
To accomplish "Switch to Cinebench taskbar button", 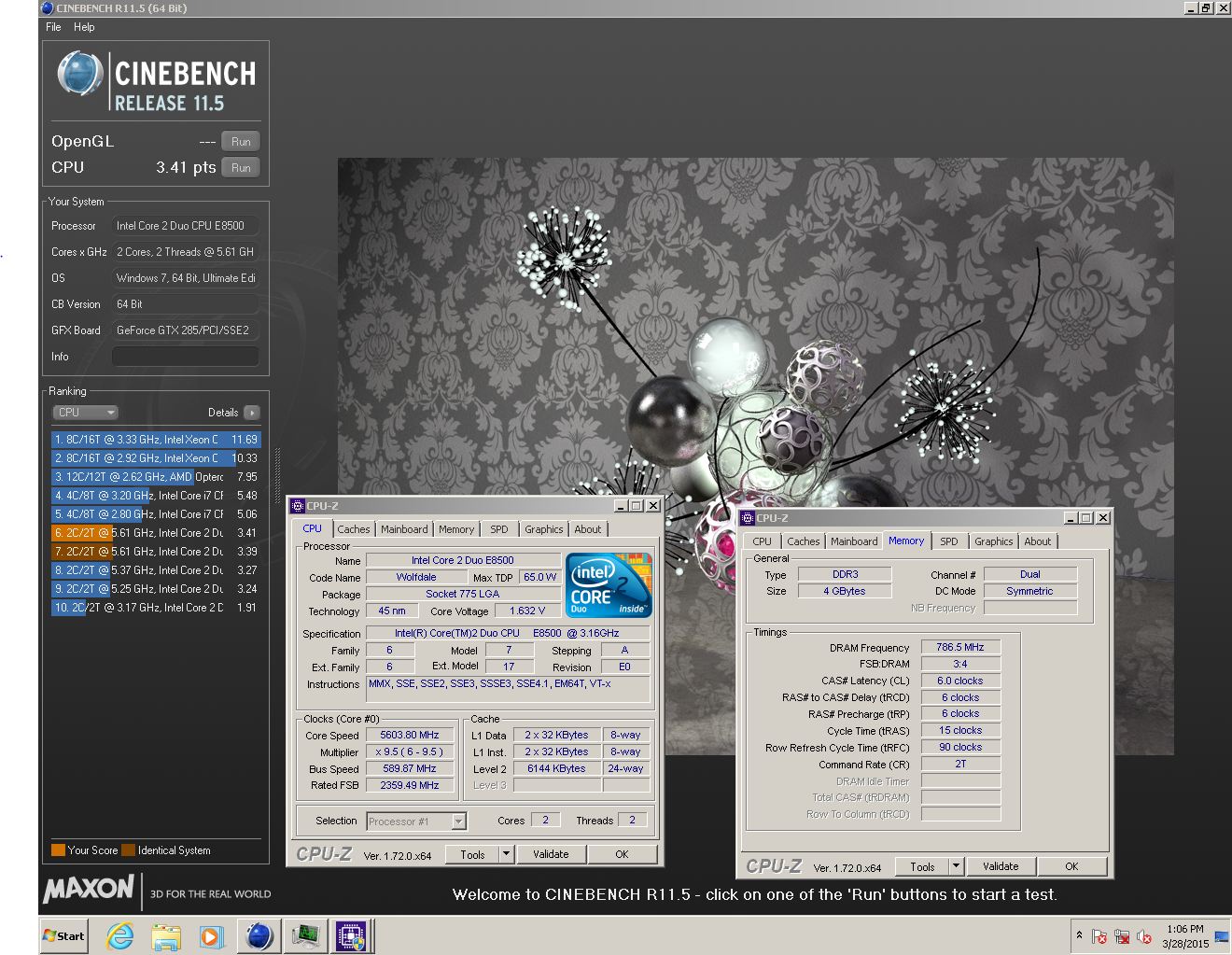I will (x=259, y=936).
